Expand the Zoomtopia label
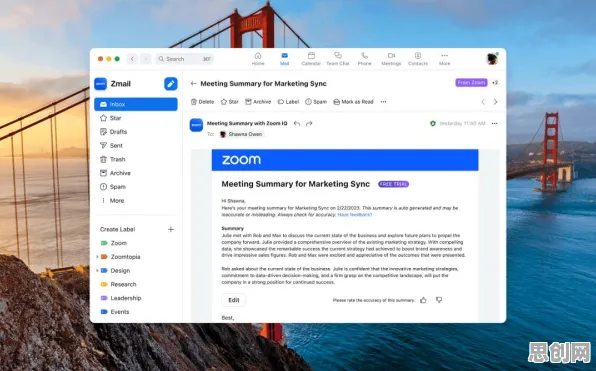 (x=97, y=257)
